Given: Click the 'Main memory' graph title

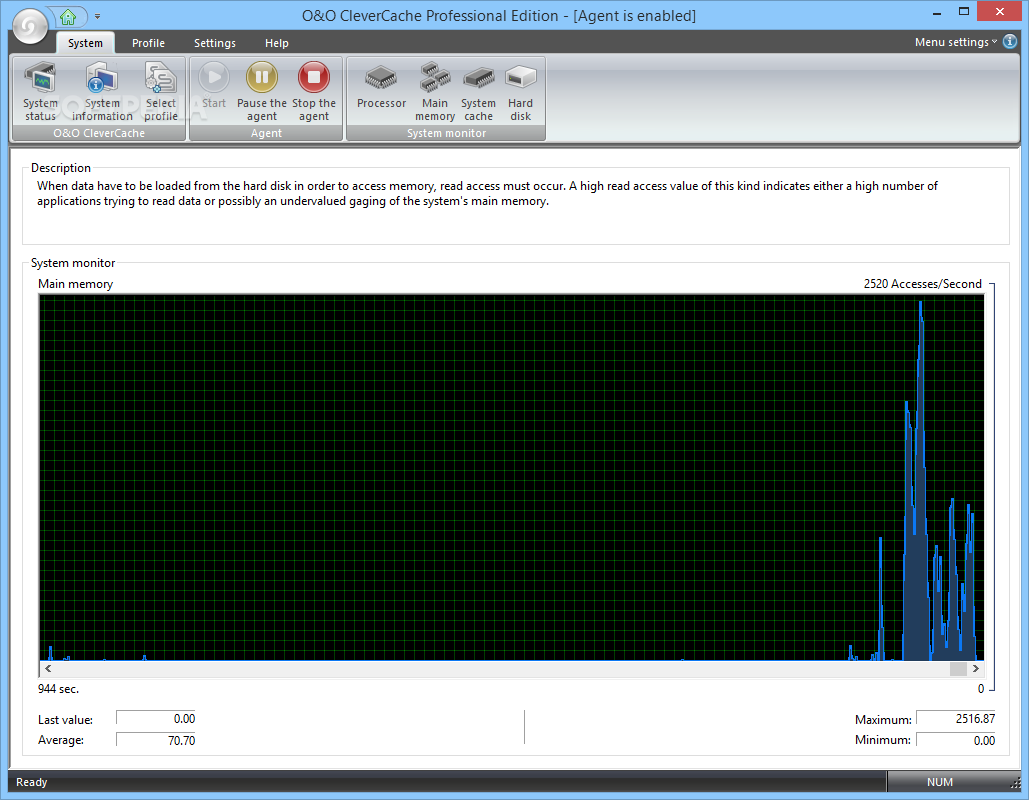Looking at the screenshot, I should click(x=75, y=284).
